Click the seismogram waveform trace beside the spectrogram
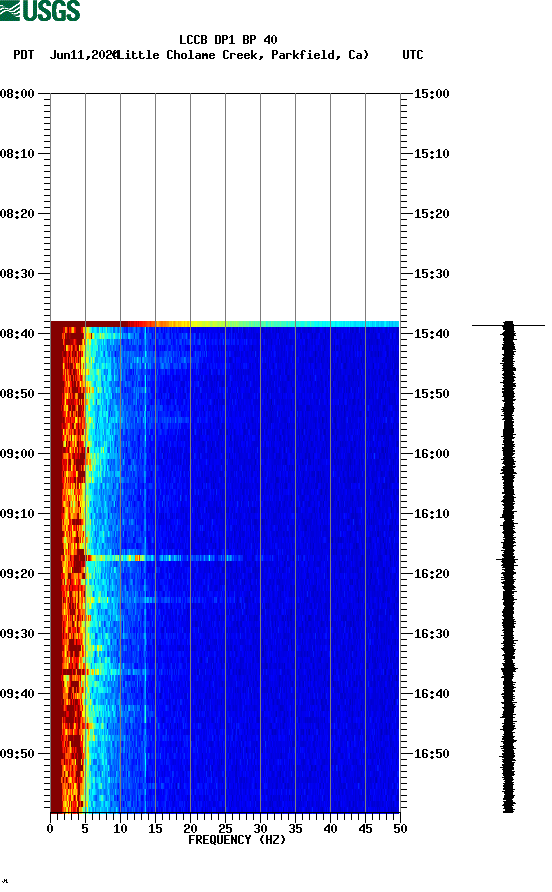The width and height of the screenshot is (552, 892). [509, 567]
